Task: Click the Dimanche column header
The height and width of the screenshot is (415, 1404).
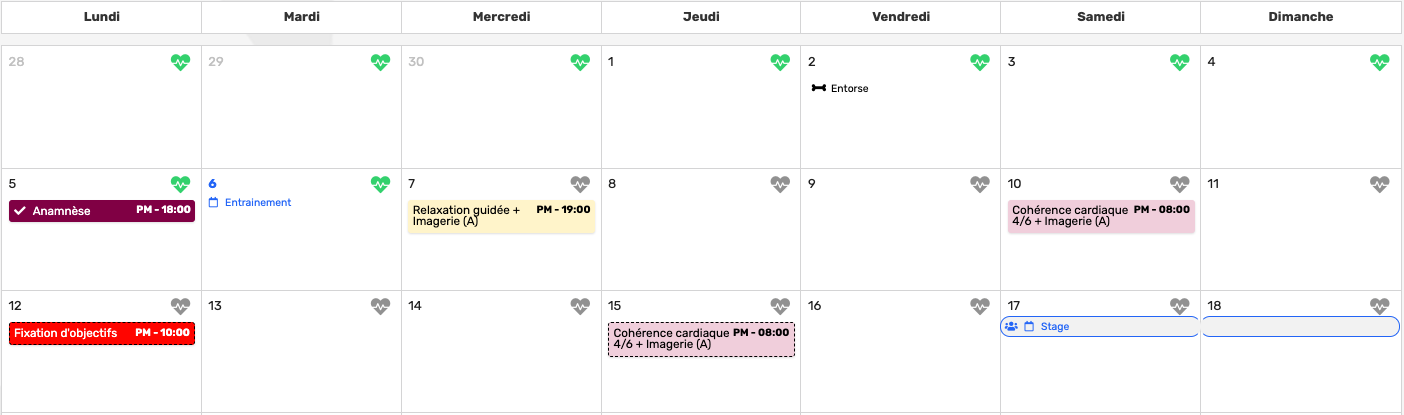Action: click(x=1300, y=16)
